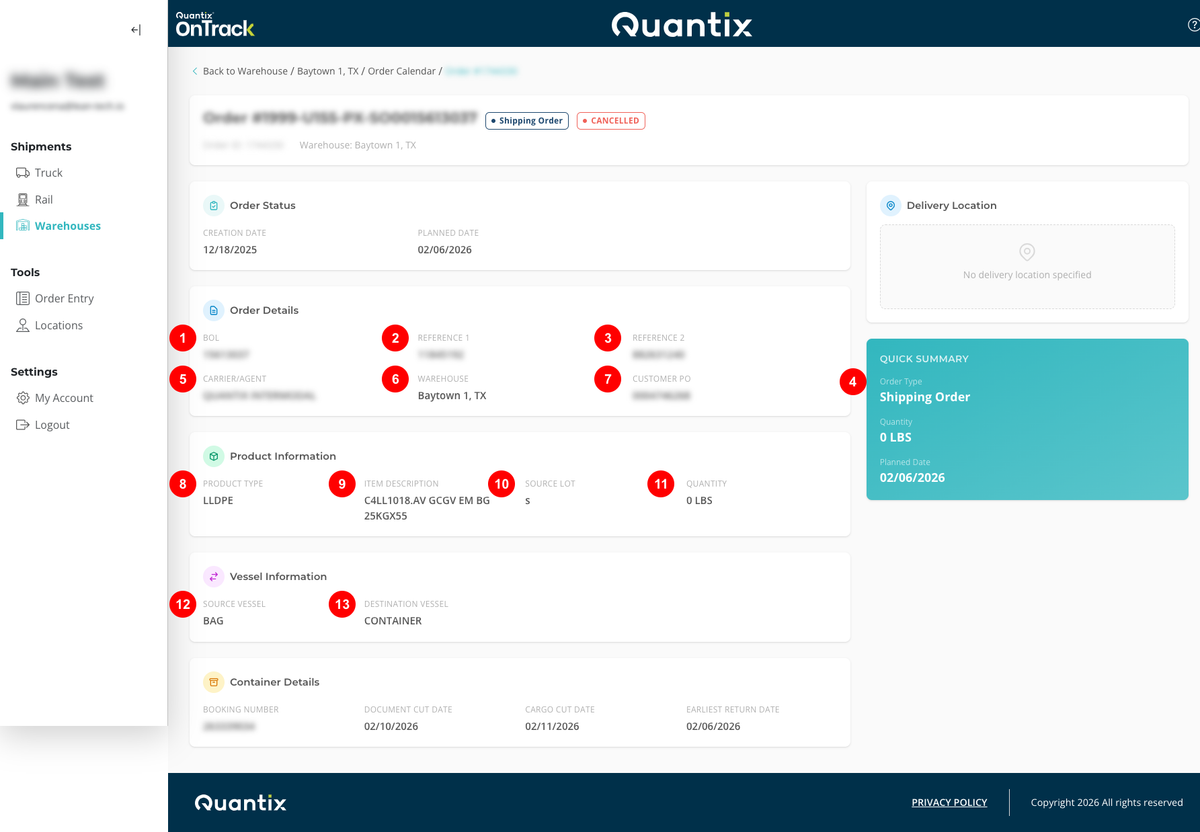Click Back to Warehouse breadcrumb
Screen dimensions: 1200x832
click(244, 71)
